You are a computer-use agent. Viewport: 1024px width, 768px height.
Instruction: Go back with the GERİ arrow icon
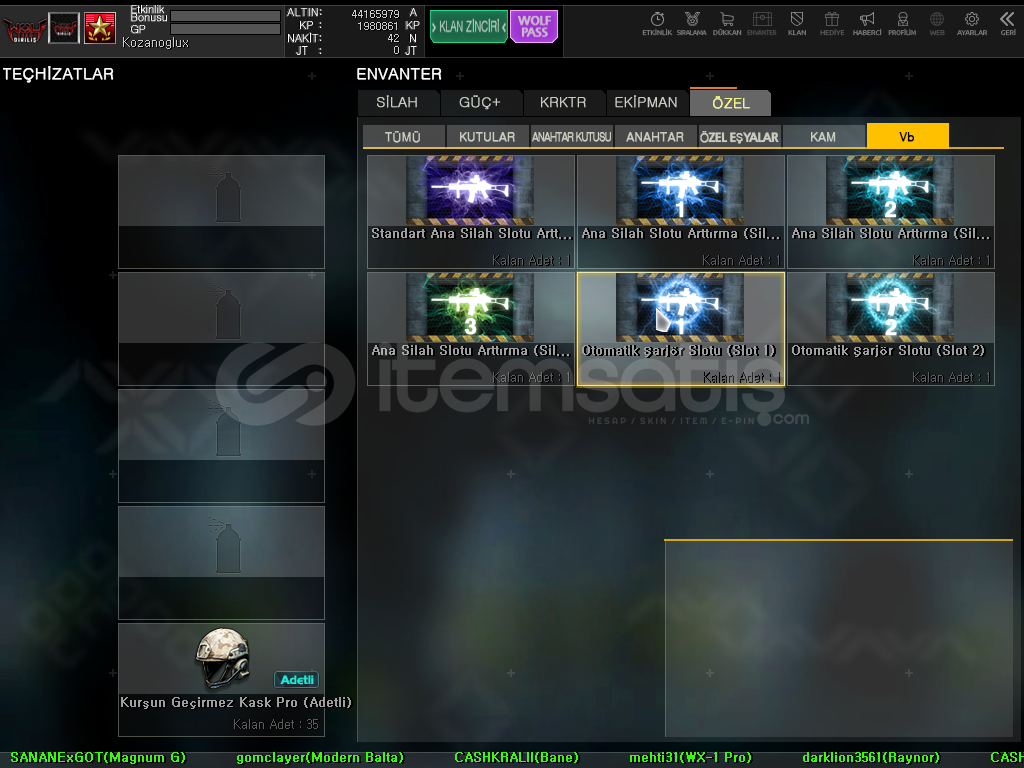(1008, 24)
